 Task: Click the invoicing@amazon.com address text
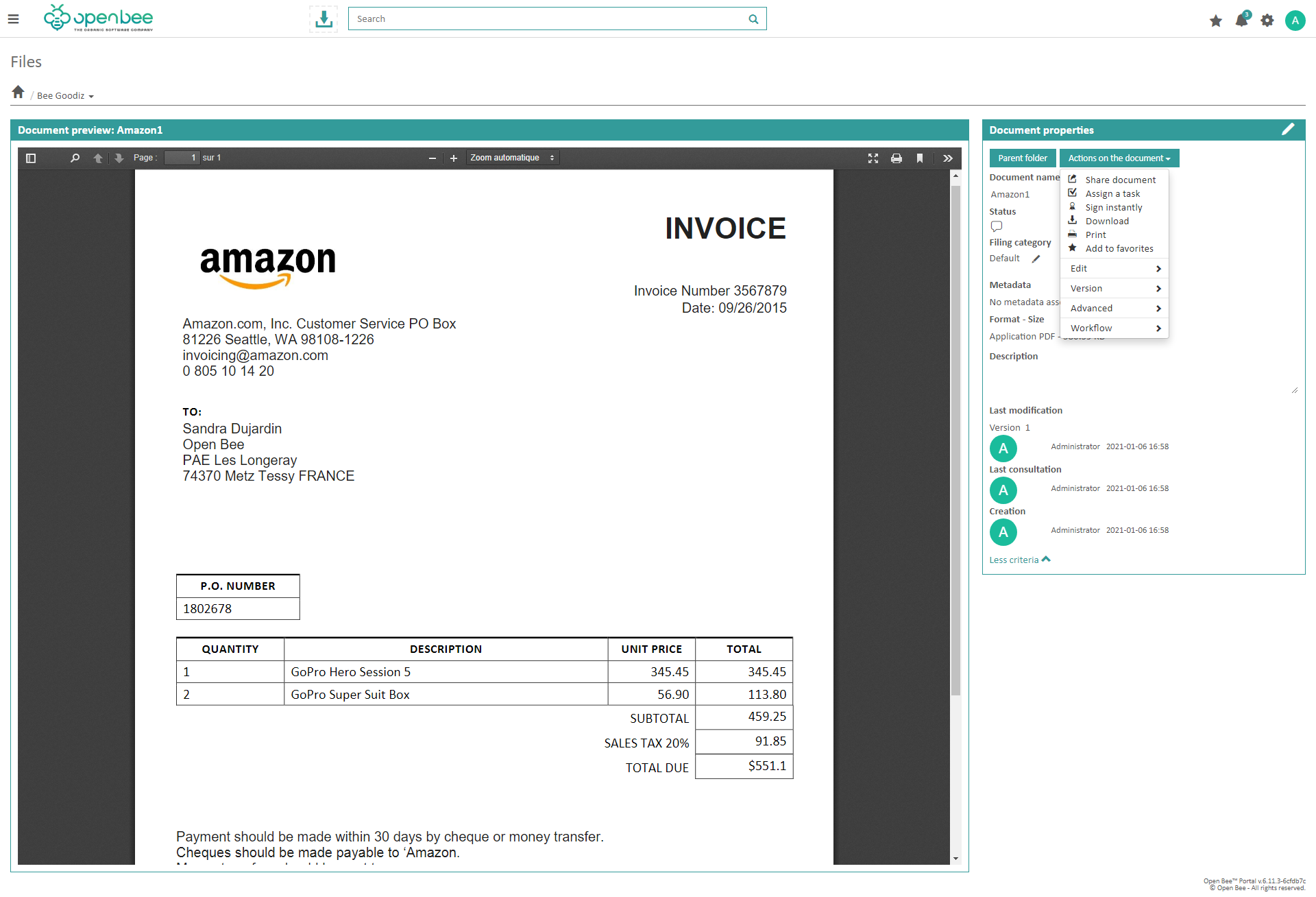point(255,356)
